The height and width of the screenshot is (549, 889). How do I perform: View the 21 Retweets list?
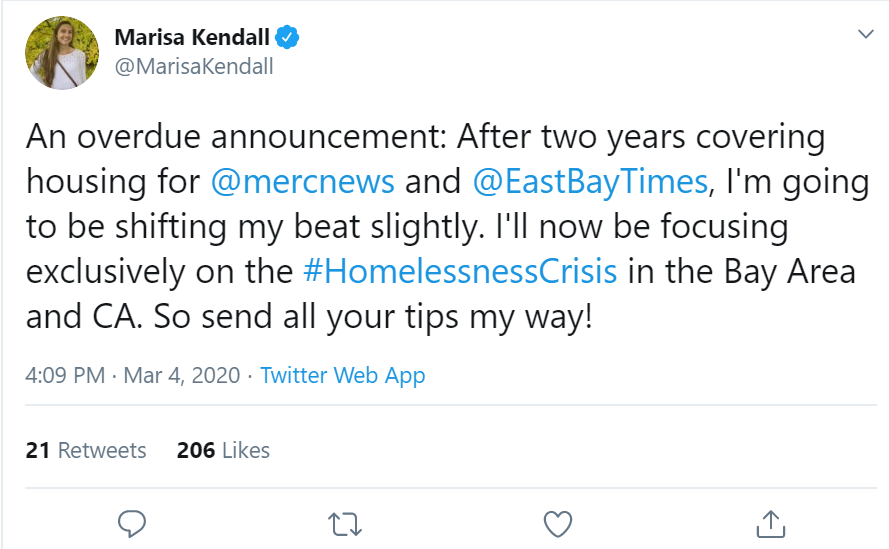click(x=86, y=450)
